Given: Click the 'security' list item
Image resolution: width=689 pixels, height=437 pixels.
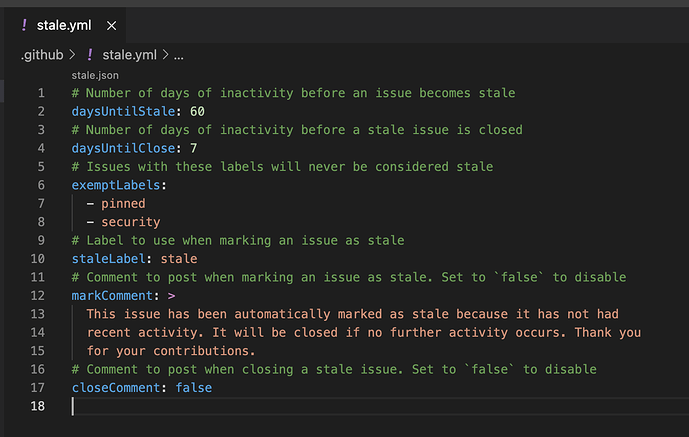Looking at the screenshot, I should click(x=131, y=222).
